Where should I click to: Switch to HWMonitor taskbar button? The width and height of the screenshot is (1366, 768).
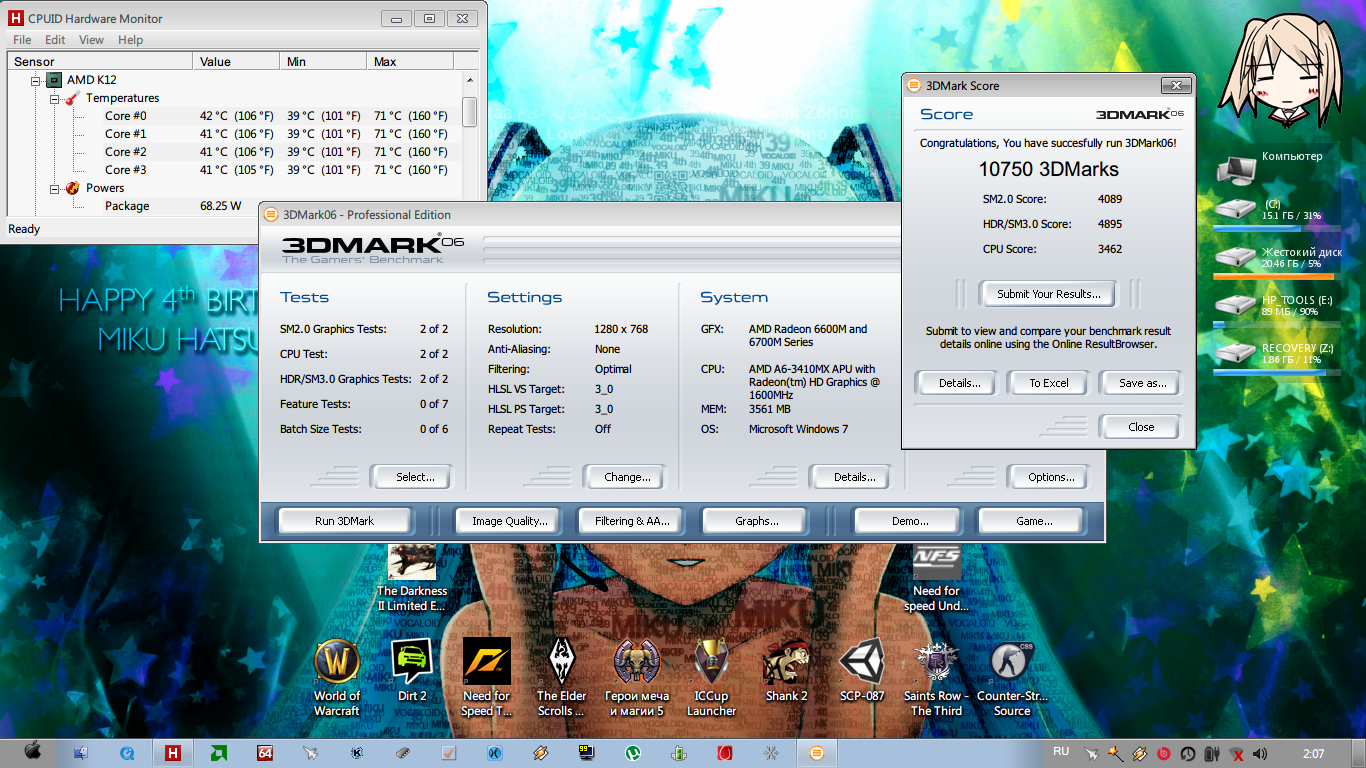(172, 753)
